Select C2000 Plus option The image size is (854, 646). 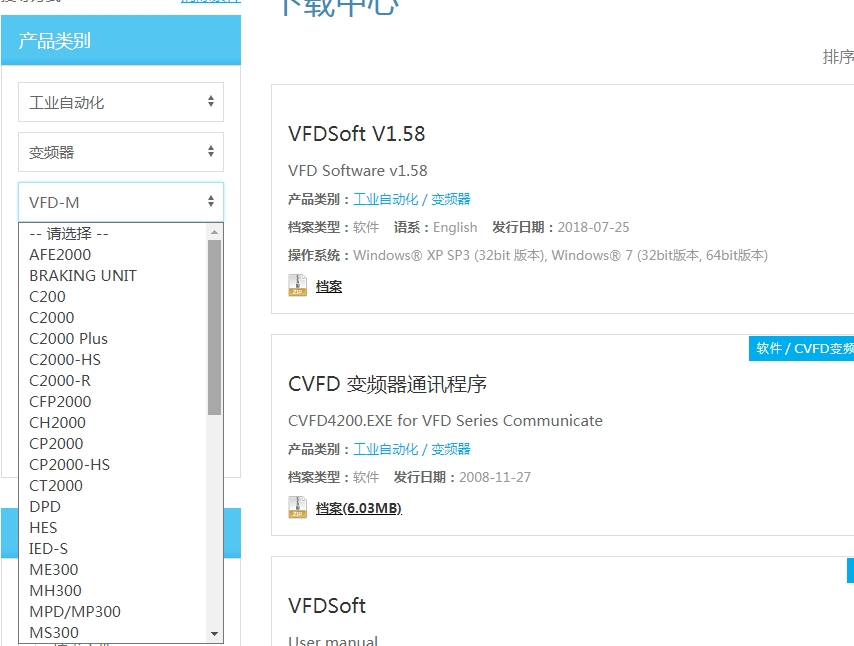click(x=68, y=338)
